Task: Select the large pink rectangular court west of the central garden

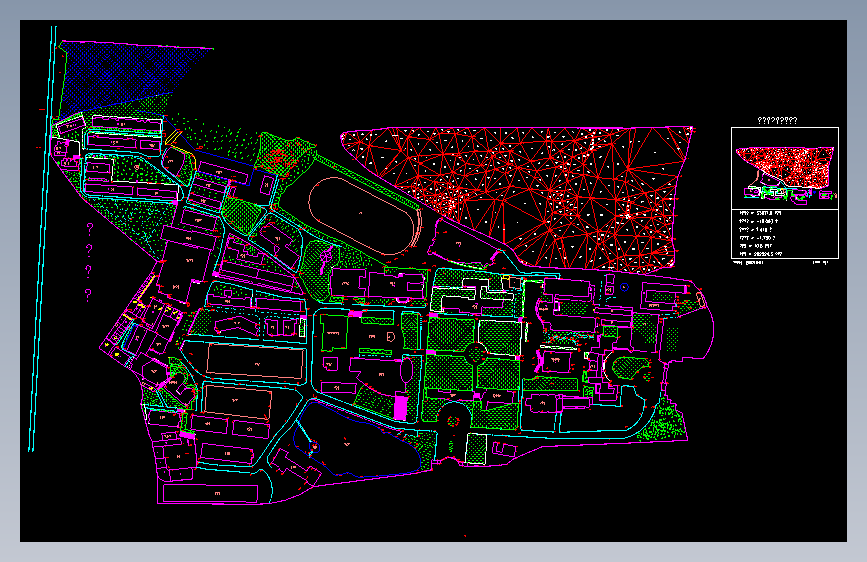Action: pos(255,362)
